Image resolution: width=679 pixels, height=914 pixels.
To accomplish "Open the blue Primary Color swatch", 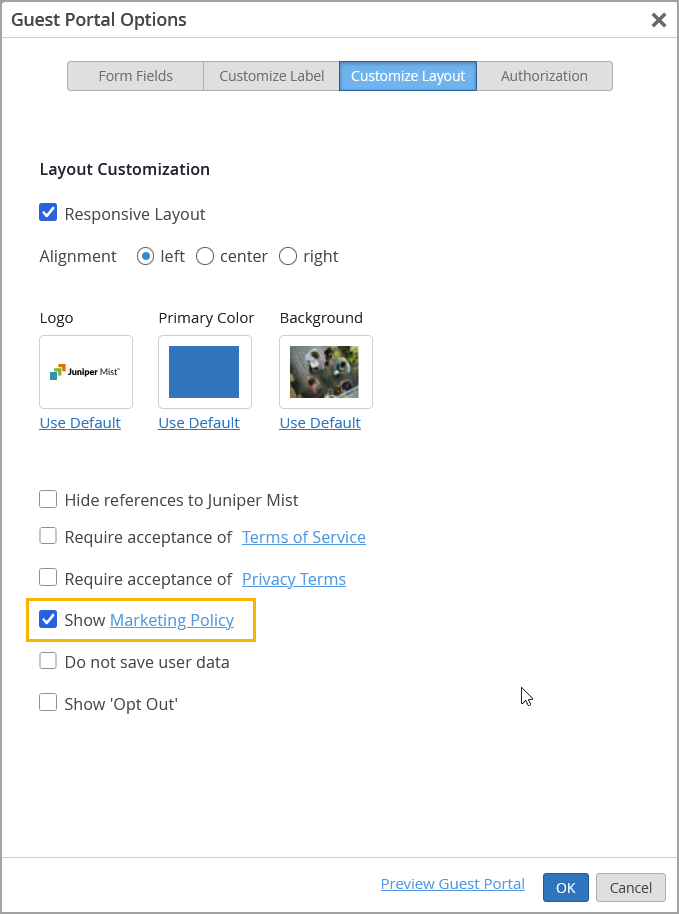I will (204, 372).
